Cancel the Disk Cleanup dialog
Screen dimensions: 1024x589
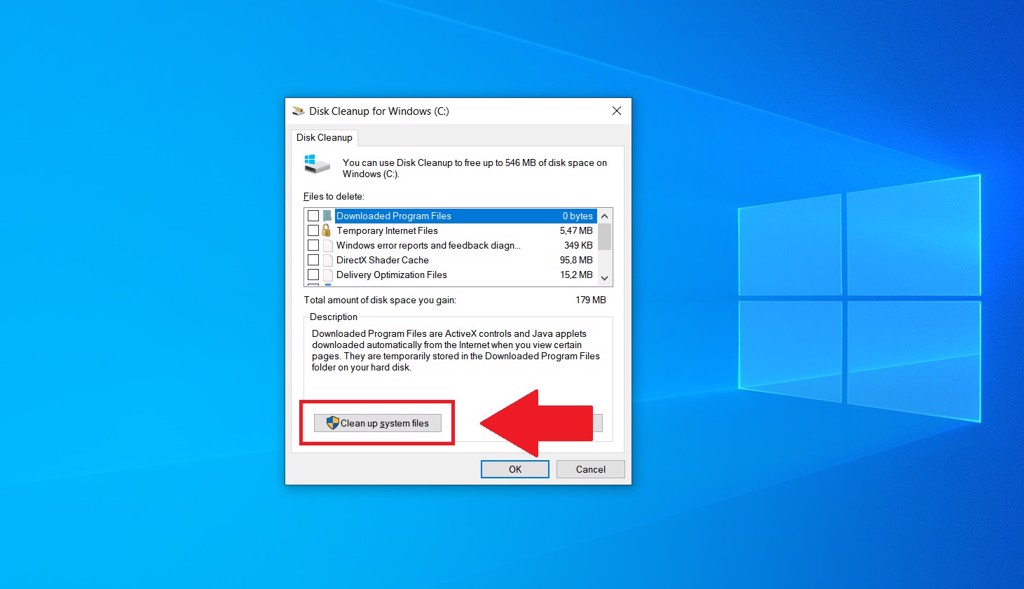[x=590, y=469]
